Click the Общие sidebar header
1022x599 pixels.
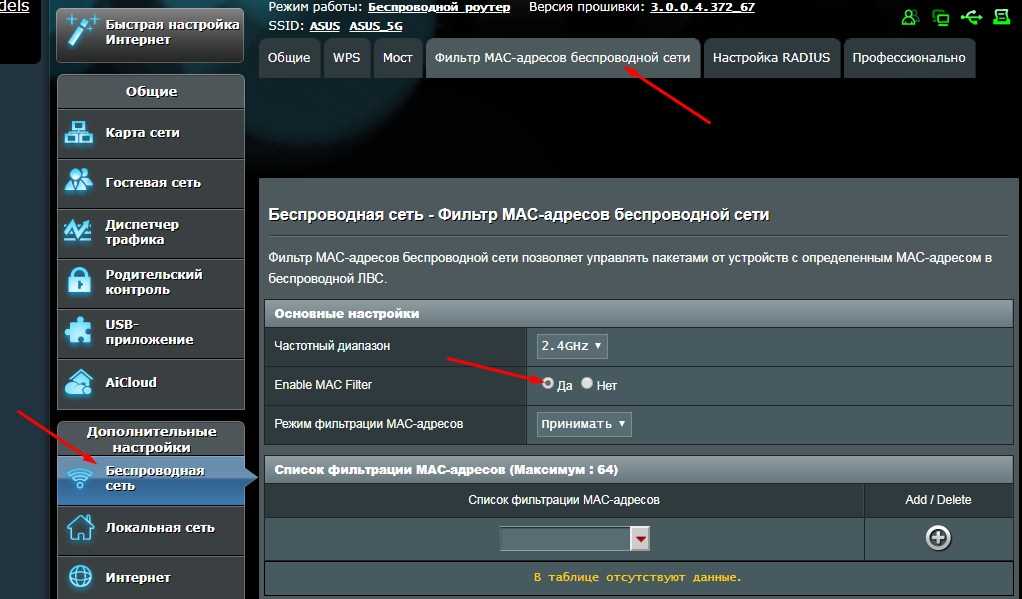tap(151, 92)
